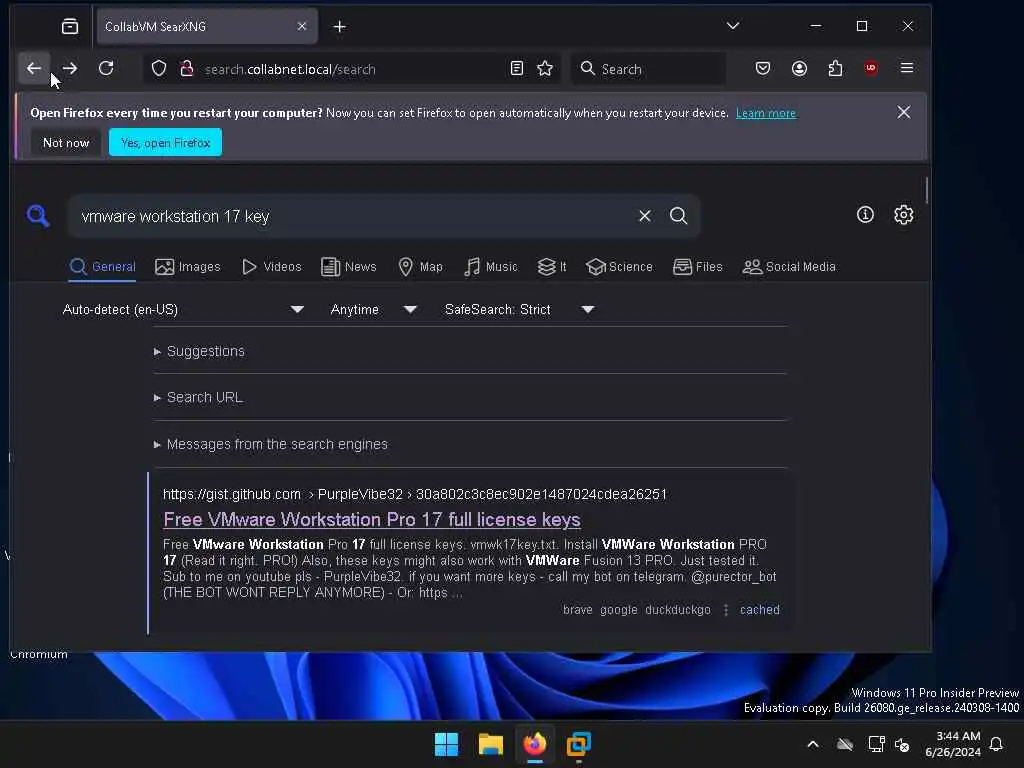This screenshot has width=1024, height=768.
Task: Follow the Learn more link
Action: 765,113
